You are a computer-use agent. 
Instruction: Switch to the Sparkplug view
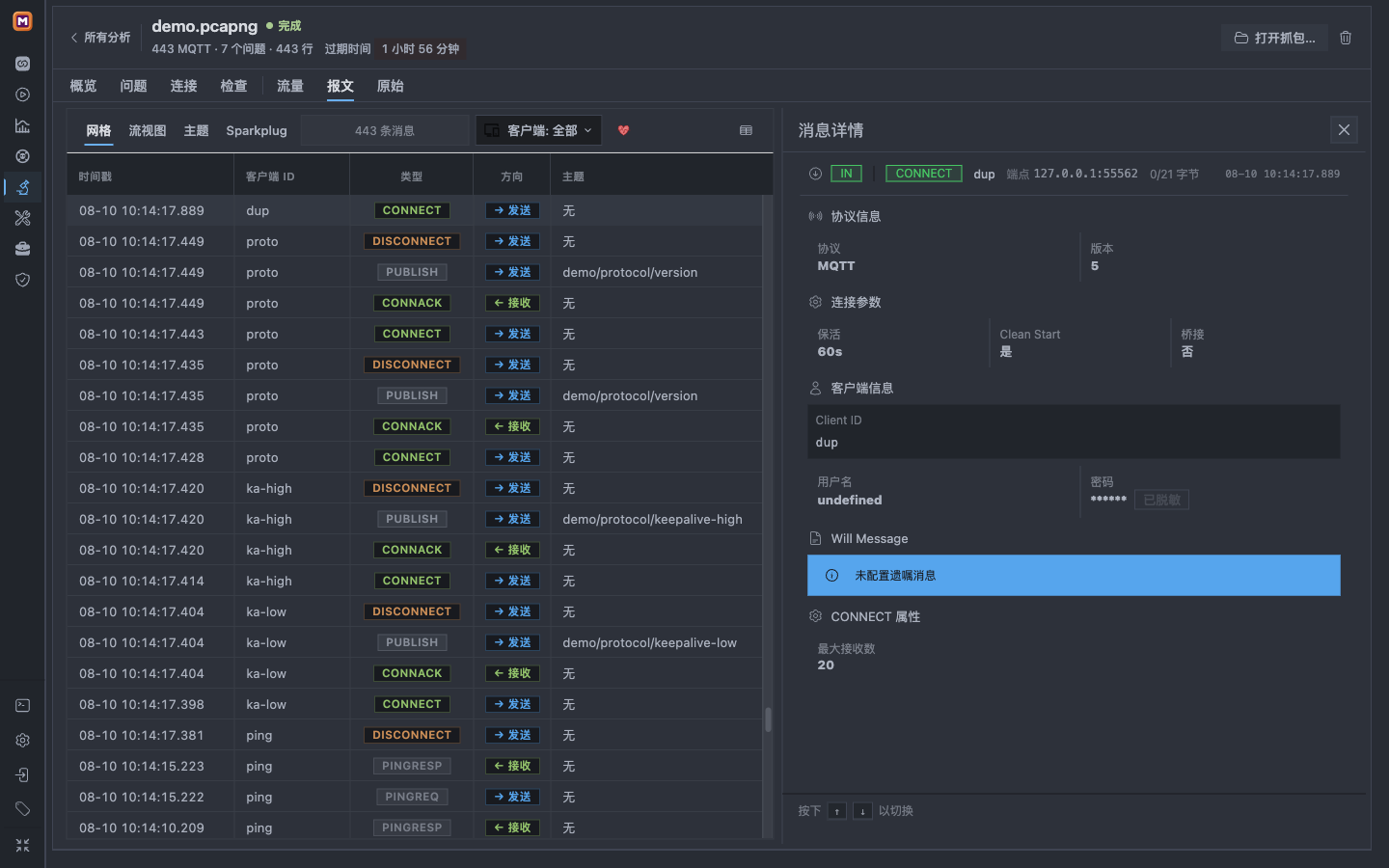coord(257,130)
